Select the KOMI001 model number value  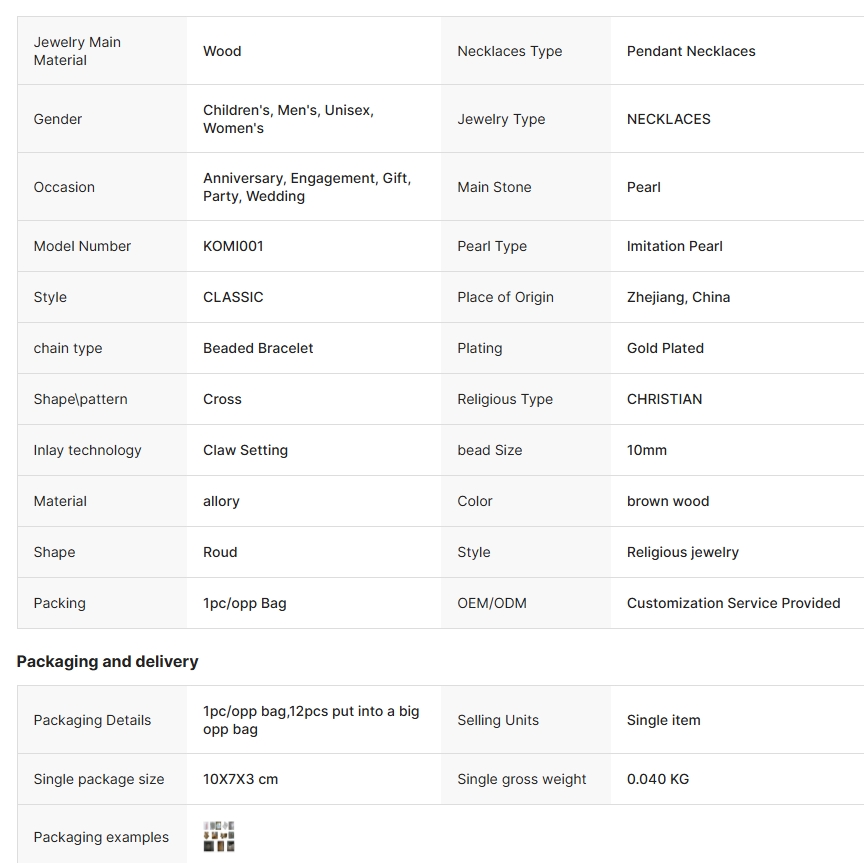coord(233,246)
